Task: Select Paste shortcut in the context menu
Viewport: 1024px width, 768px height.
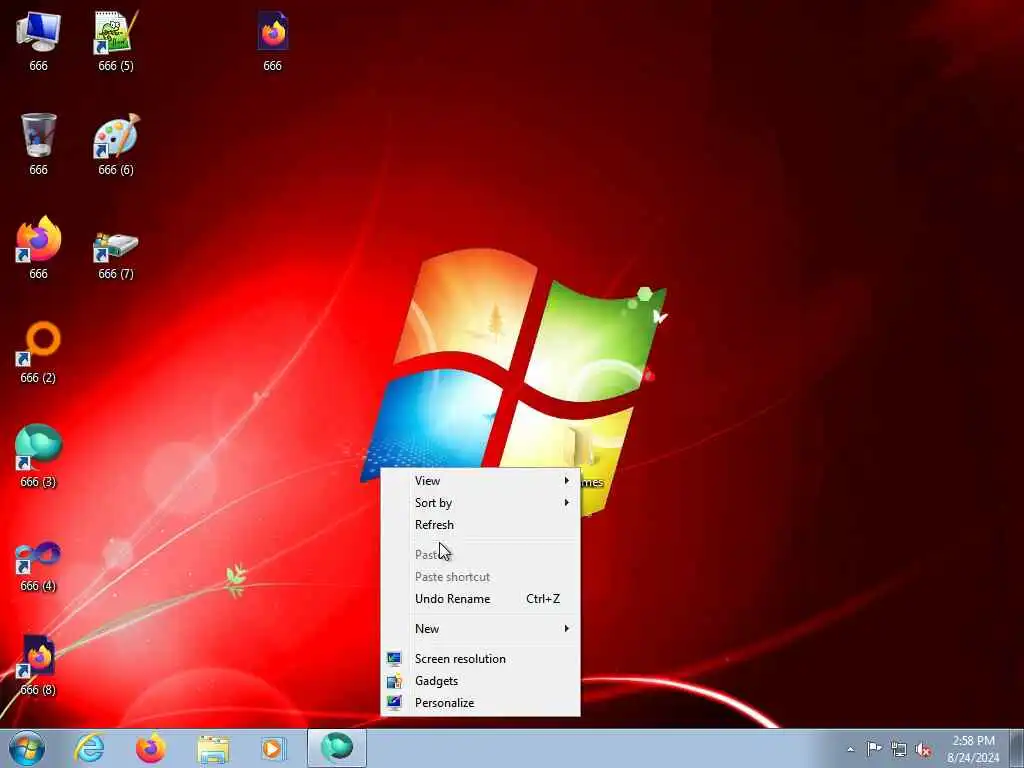Action: point(481,577)
